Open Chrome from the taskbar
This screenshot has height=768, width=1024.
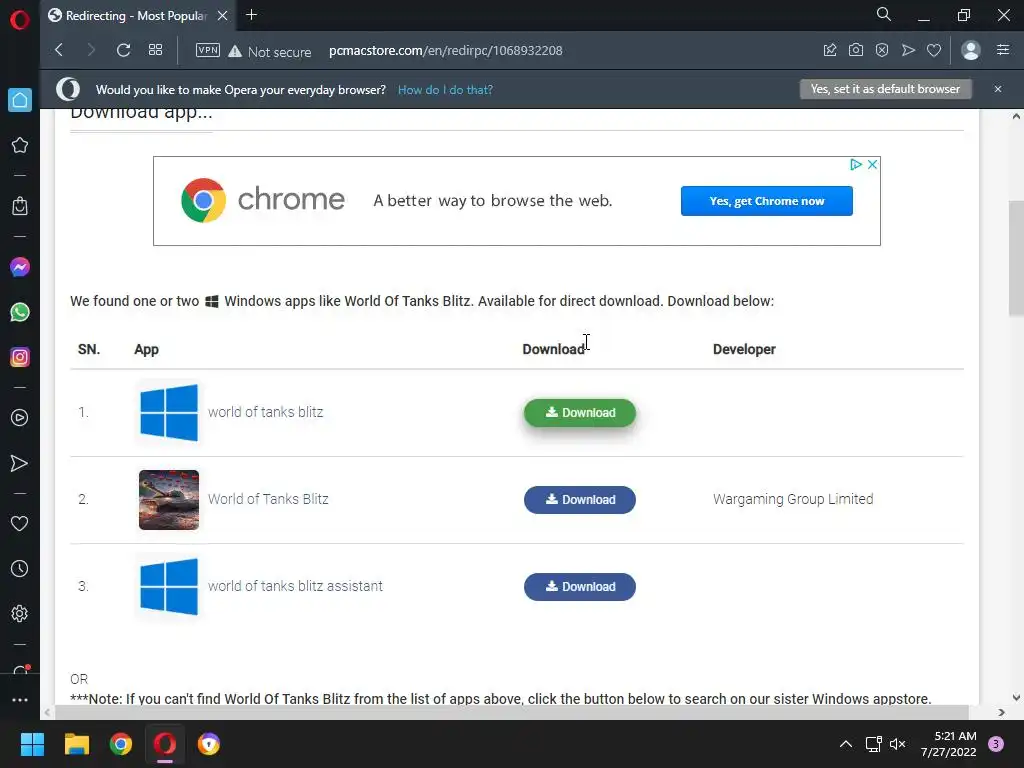coord(121,744)
